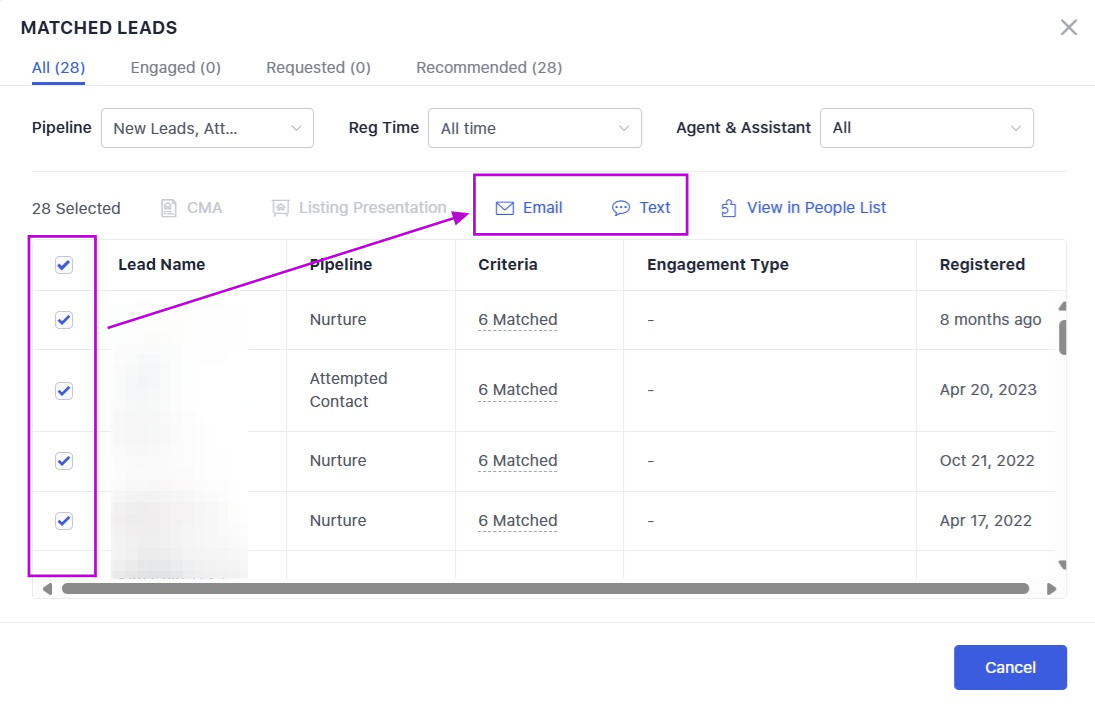Open 6 Matched criteria for Apr 17, 2022 lead
Screen dimensions: 1095x708
(x=517, y=521)
